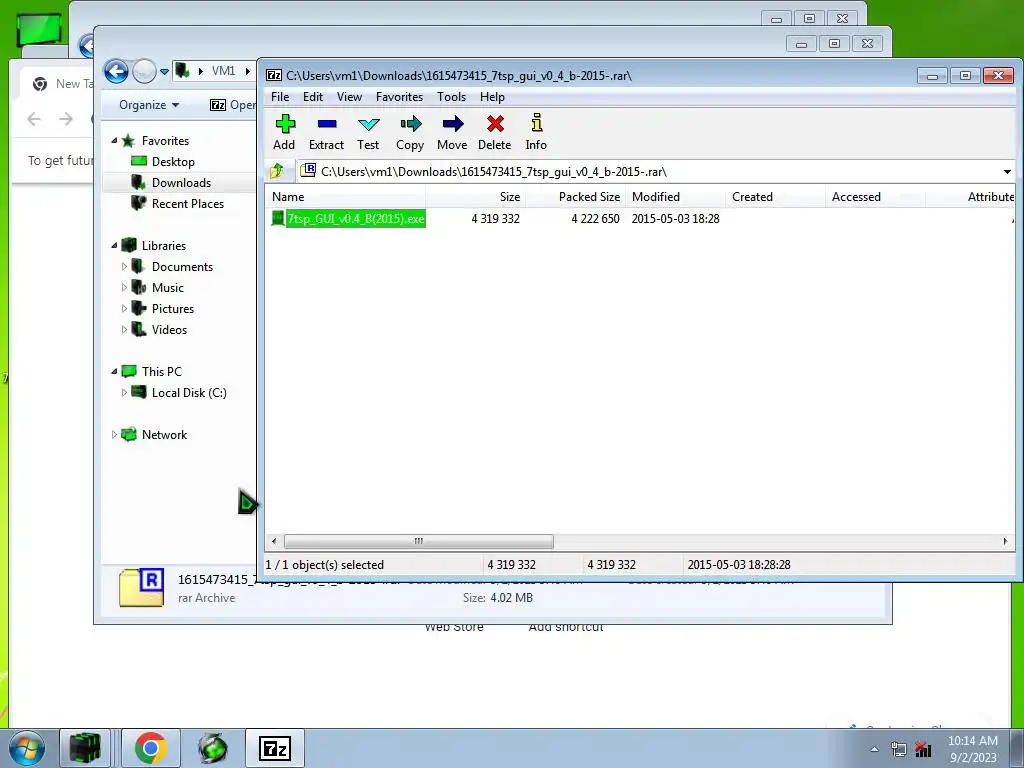The height and width of the screenshot is (768, 1024).
Task: Collapse the Favorites group in Explorer
Action: (114, 140)
